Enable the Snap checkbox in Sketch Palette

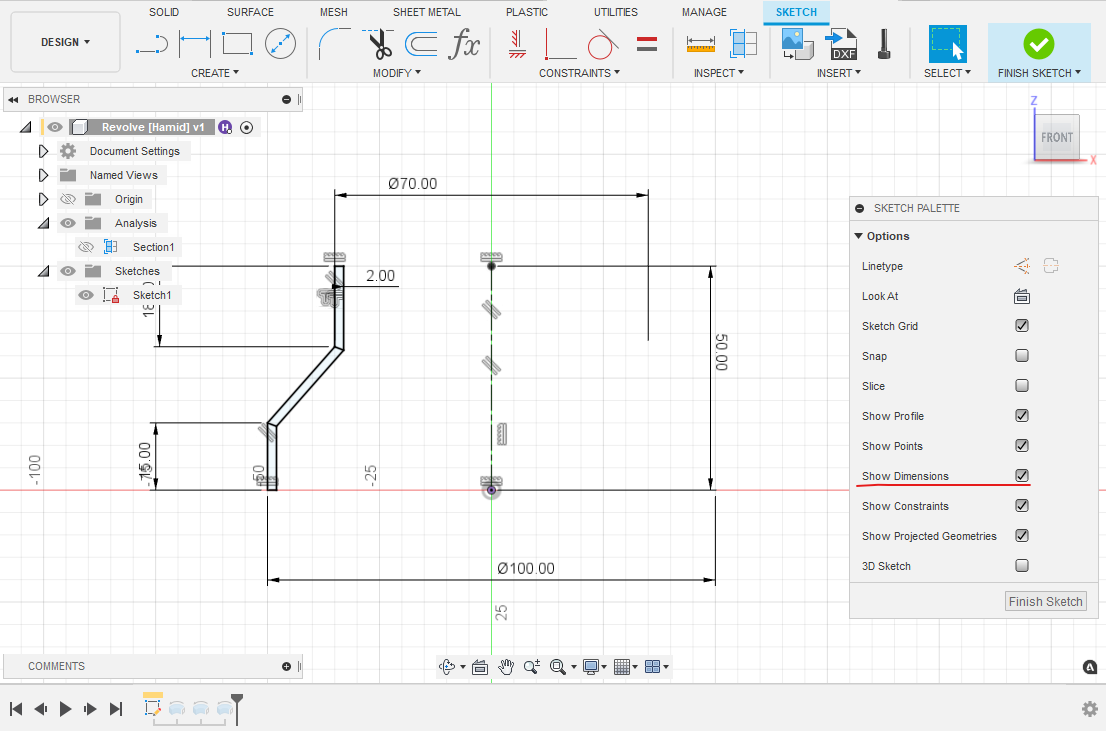(1022, 355)
